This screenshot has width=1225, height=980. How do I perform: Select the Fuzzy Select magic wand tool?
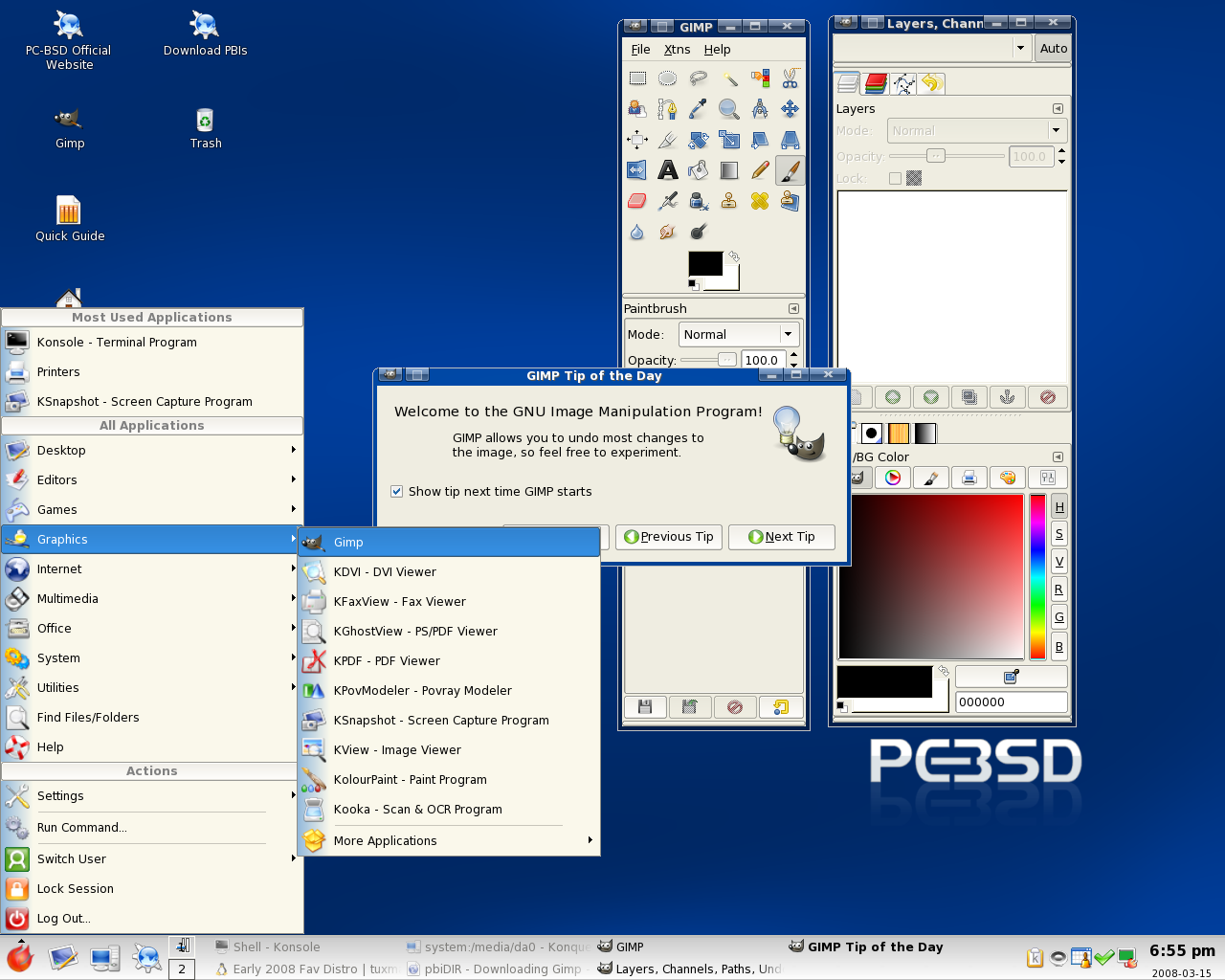tap(729, 78)
